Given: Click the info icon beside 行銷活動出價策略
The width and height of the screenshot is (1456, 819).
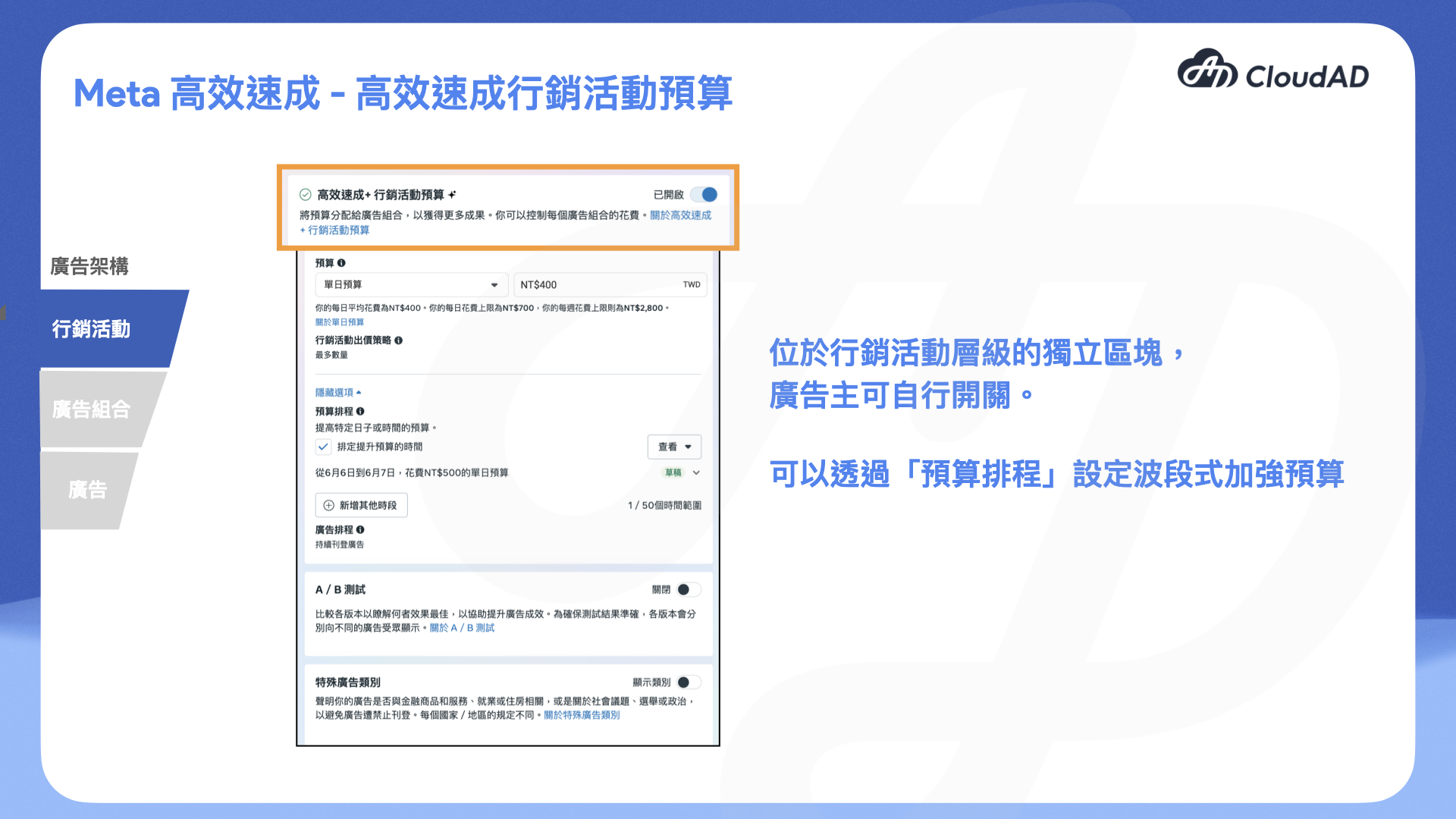Looking at the screenshot, I should pos(400,341).
